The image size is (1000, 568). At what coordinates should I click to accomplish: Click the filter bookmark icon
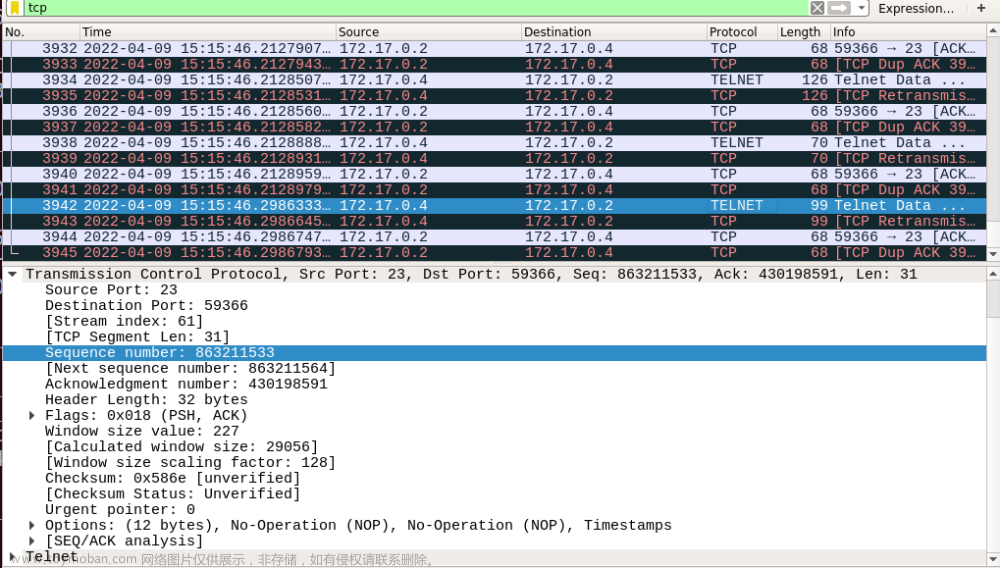coord(14,8)
